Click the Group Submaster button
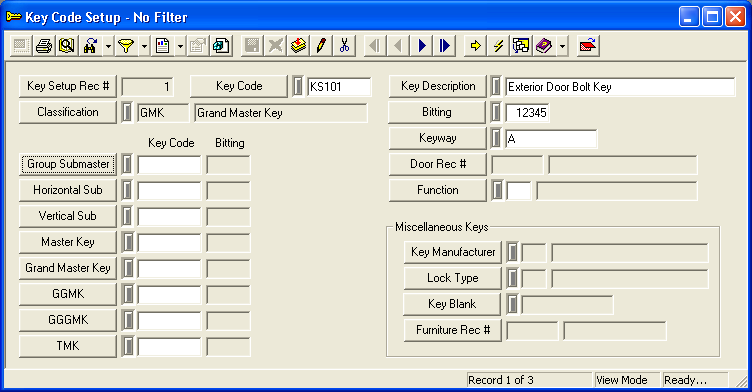 (x=68, y=164)
